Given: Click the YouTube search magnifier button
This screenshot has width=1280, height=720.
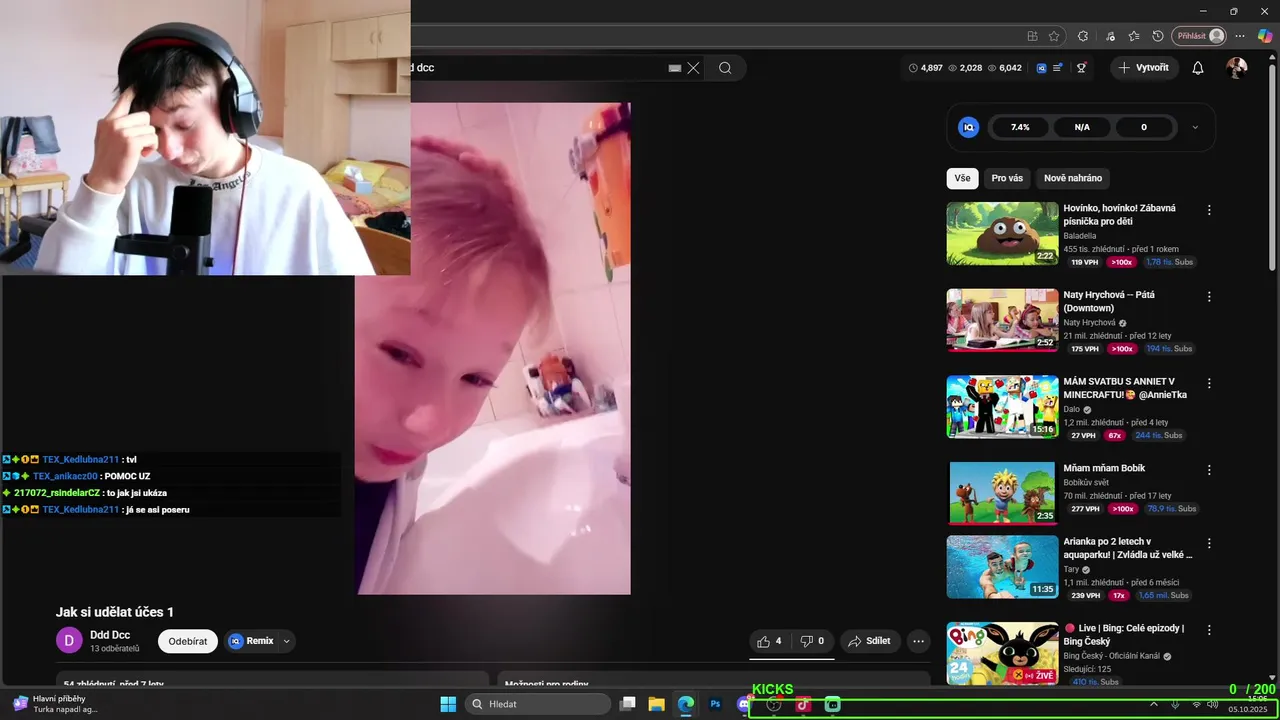Looking at the screenshot, I should (x=725, y=68).
